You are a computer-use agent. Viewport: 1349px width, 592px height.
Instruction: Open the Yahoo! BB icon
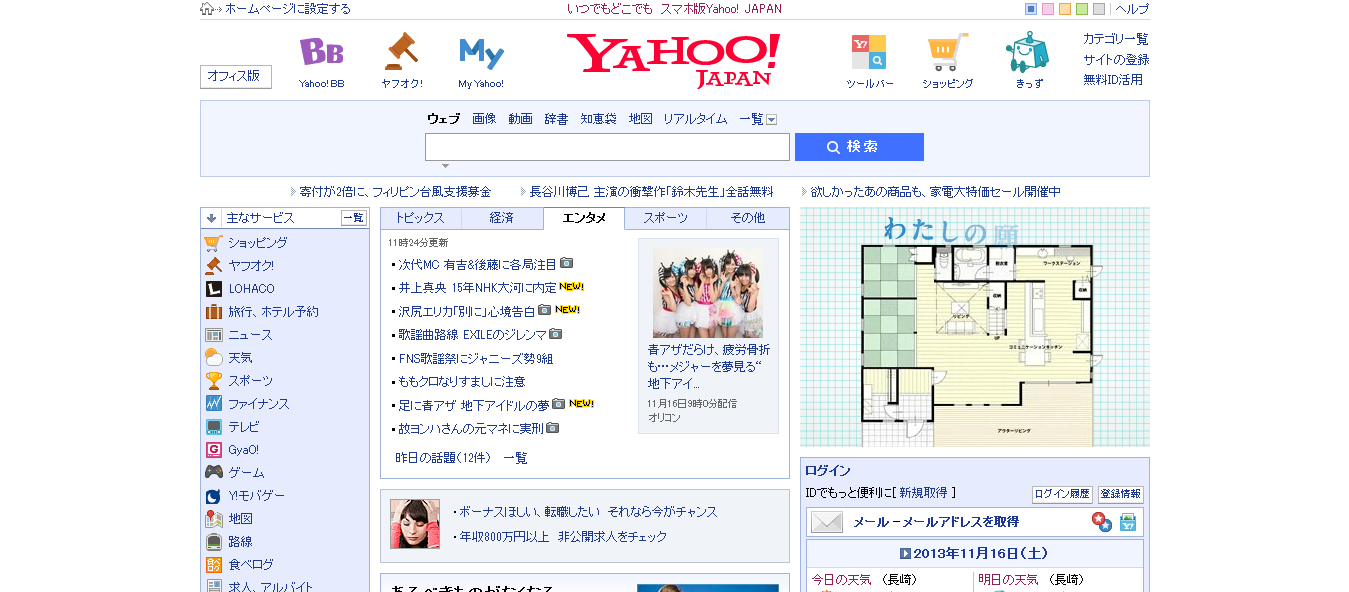(321, 52)
